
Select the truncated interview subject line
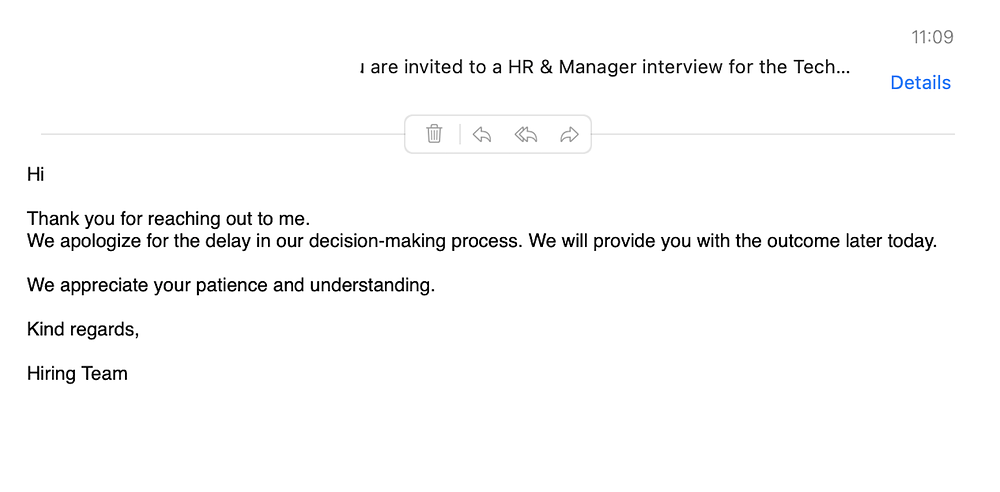click(x=605, y=67)
